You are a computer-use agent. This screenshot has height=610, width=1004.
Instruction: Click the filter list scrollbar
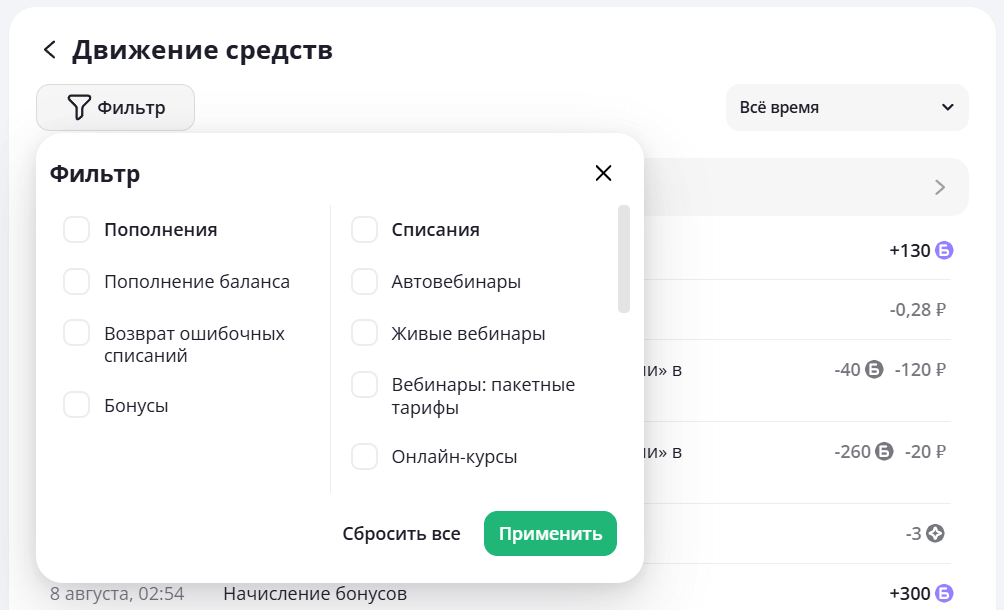(x=624, y=260)
